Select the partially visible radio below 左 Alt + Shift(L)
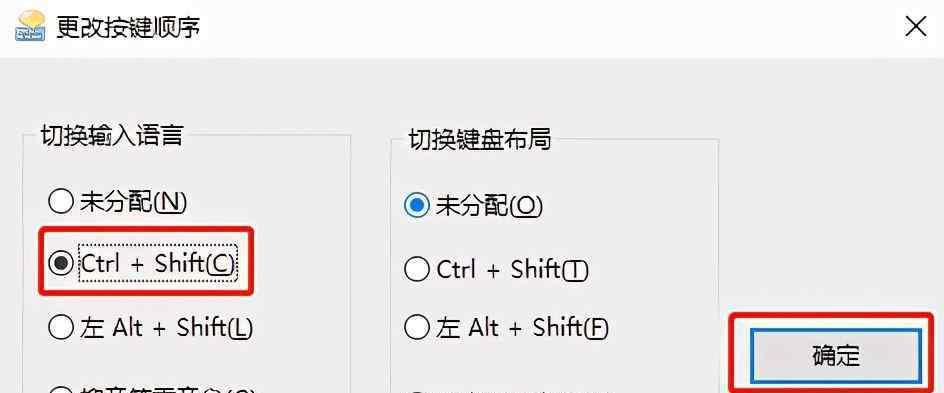This screenshot has width=944, height=393. [x=61, y=389]
